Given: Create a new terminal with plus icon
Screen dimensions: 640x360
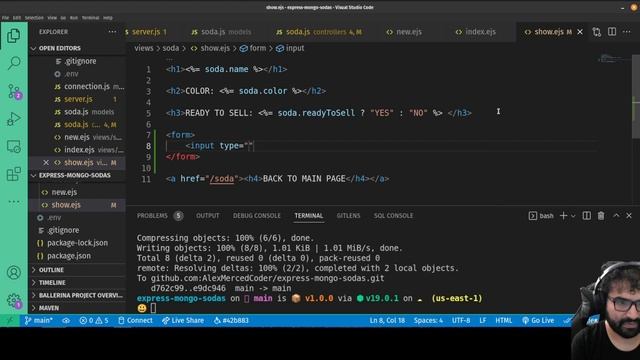Looking at the screenshot, I should tap(563, 216).
